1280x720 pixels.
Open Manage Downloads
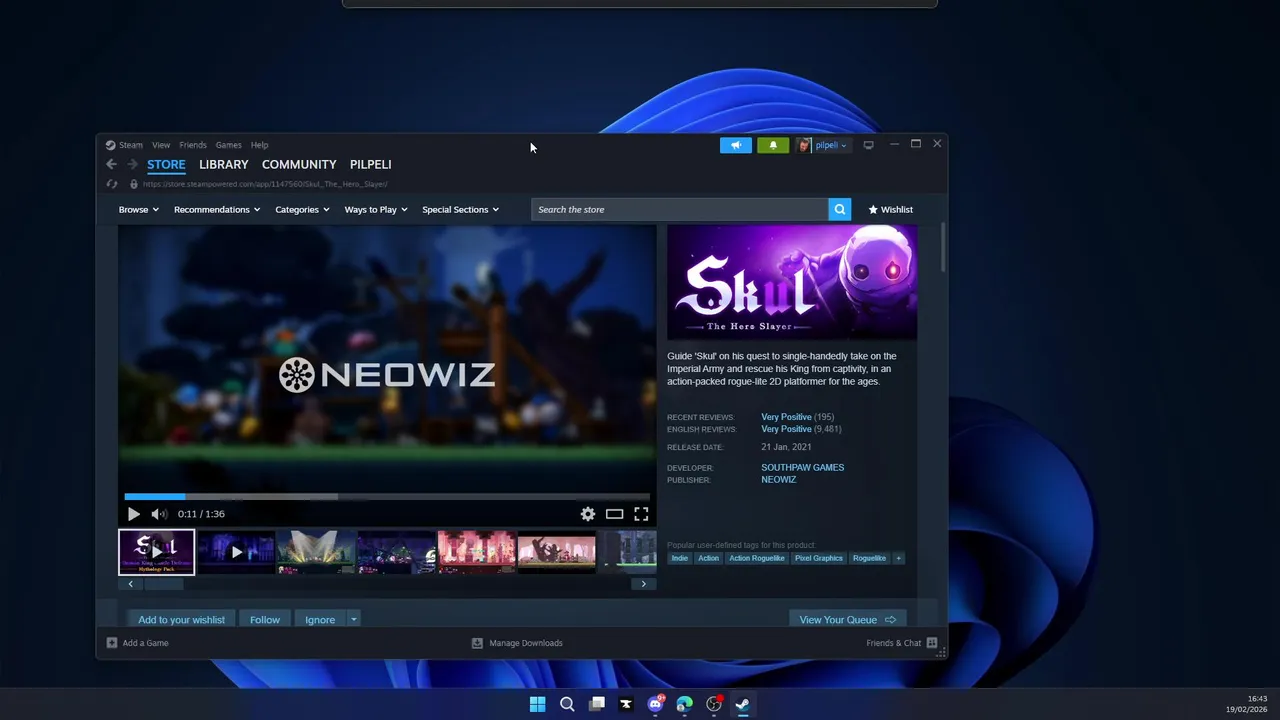(x=518, y=643)
